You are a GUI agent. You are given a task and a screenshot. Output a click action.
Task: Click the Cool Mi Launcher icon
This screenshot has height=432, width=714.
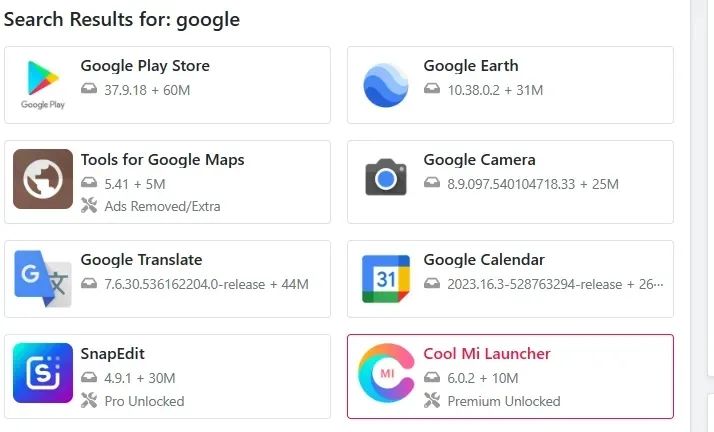pos(386,373)
